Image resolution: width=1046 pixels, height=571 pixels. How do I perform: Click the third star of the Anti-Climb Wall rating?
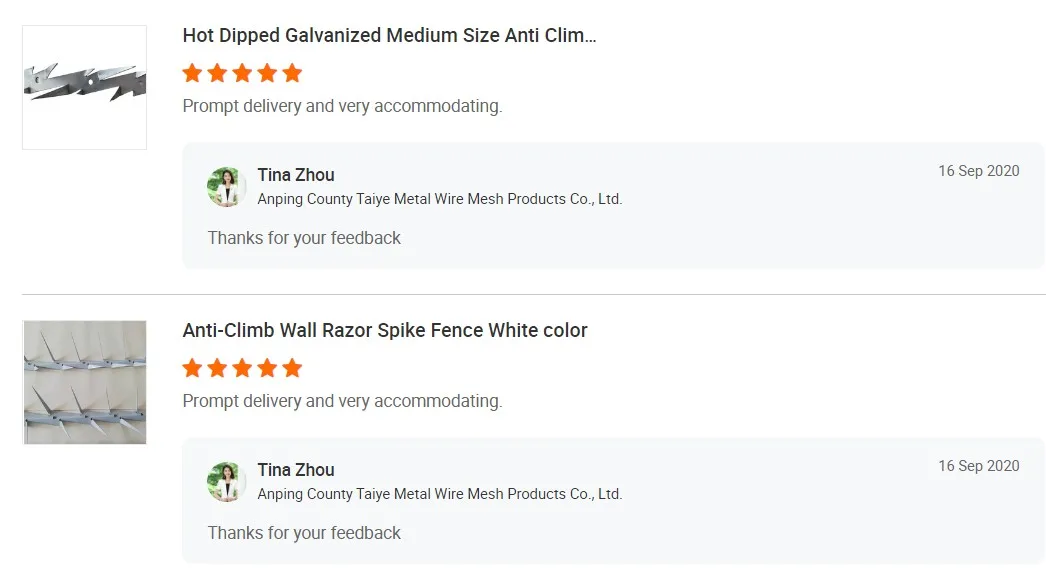tap(242, 368)
